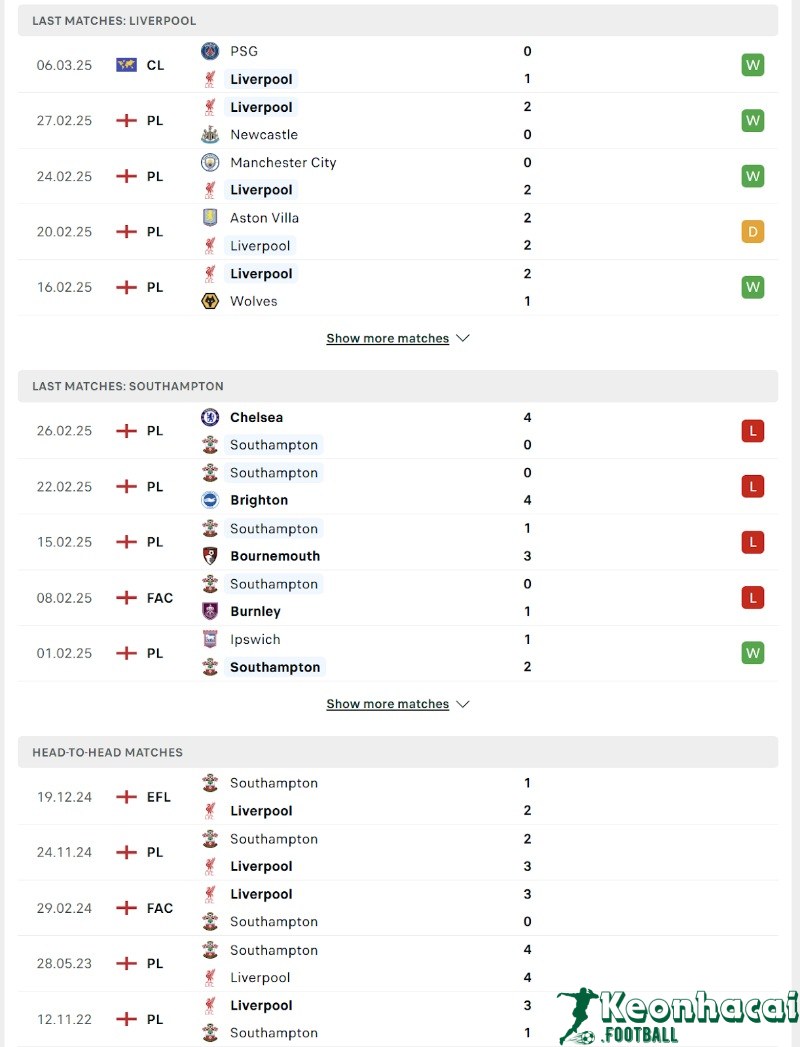Click the green W badge for the PSG match

752,64
